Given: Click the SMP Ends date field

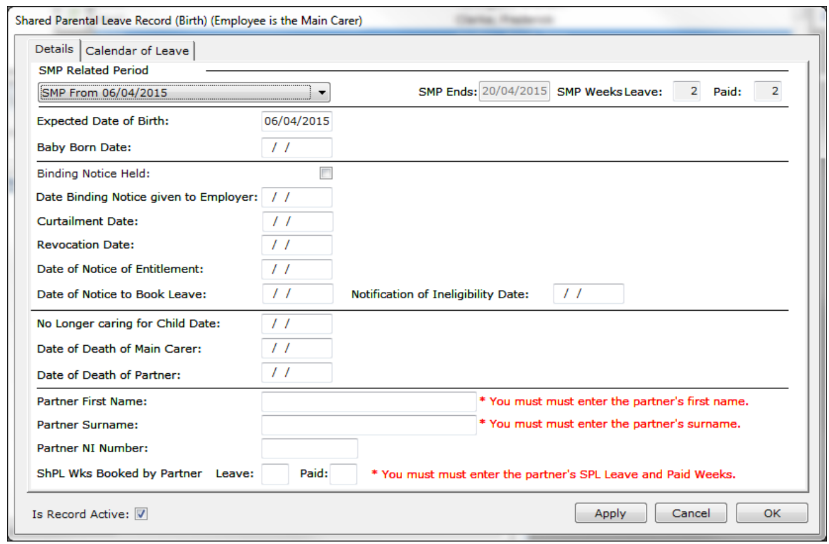Looking at the screenshot, I should click(514, 91).
